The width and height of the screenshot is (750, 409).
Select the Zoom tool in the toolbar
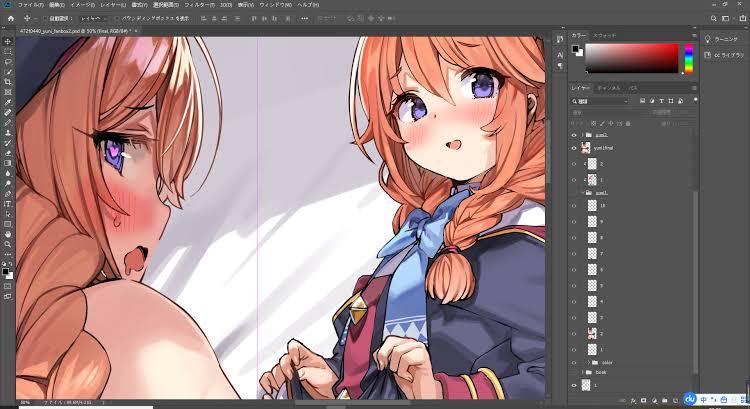pos(8,243)
